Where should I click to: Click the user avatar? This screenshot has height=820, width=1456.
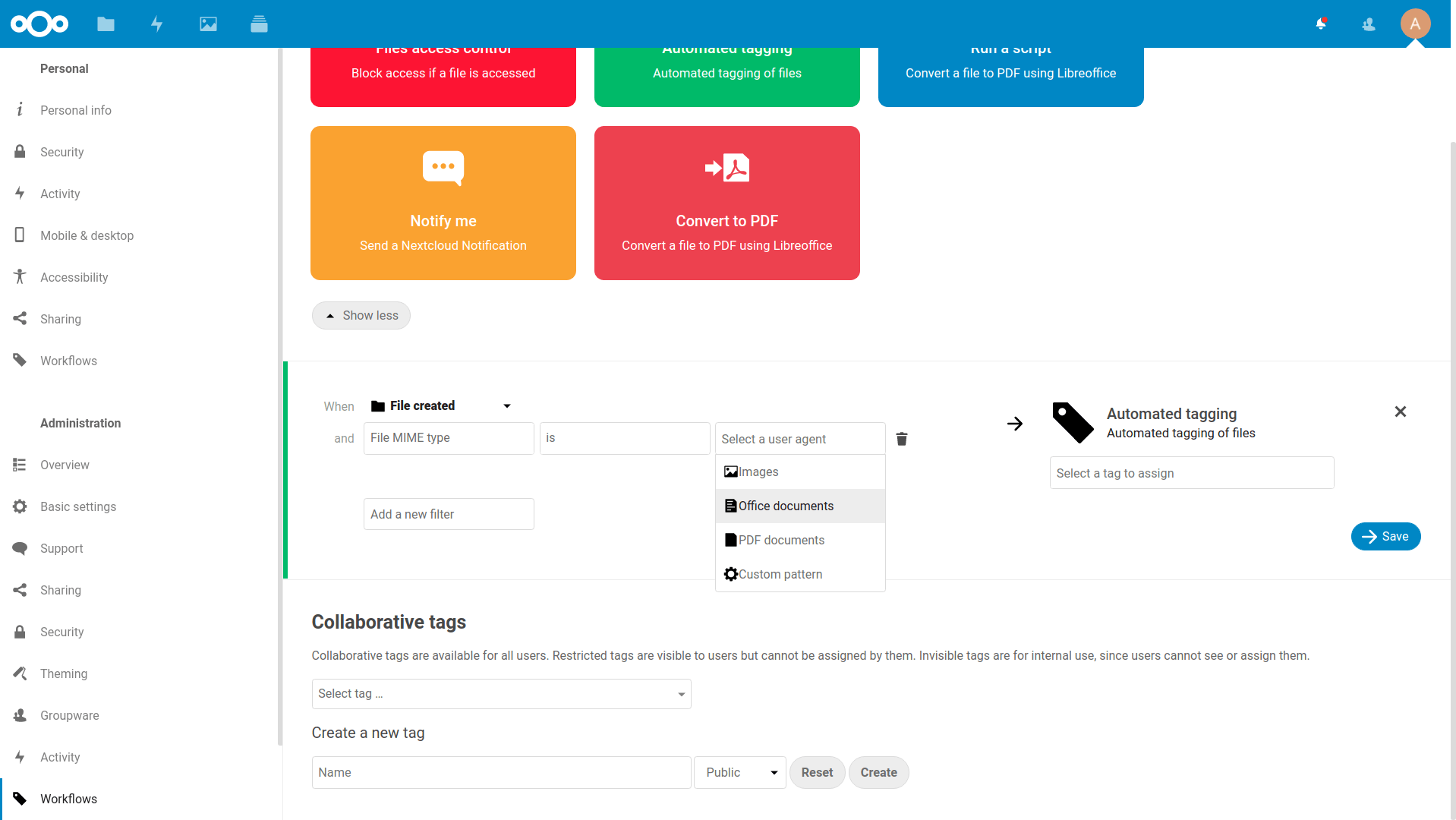[x=1416, y=24]
